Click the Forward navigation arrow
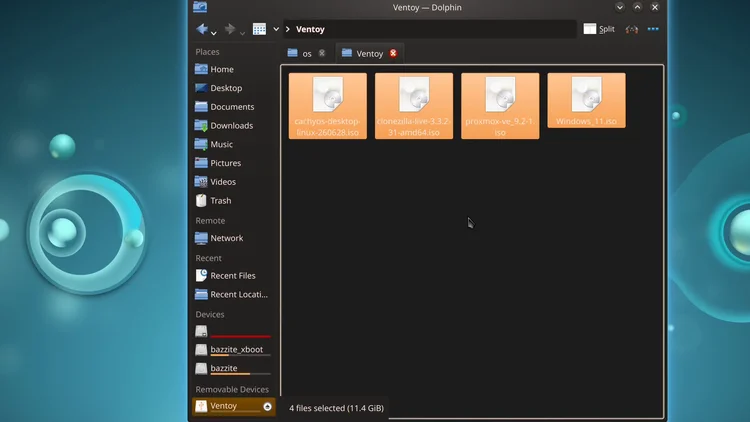This screenshot has width=750, height=422. (230, 29)
